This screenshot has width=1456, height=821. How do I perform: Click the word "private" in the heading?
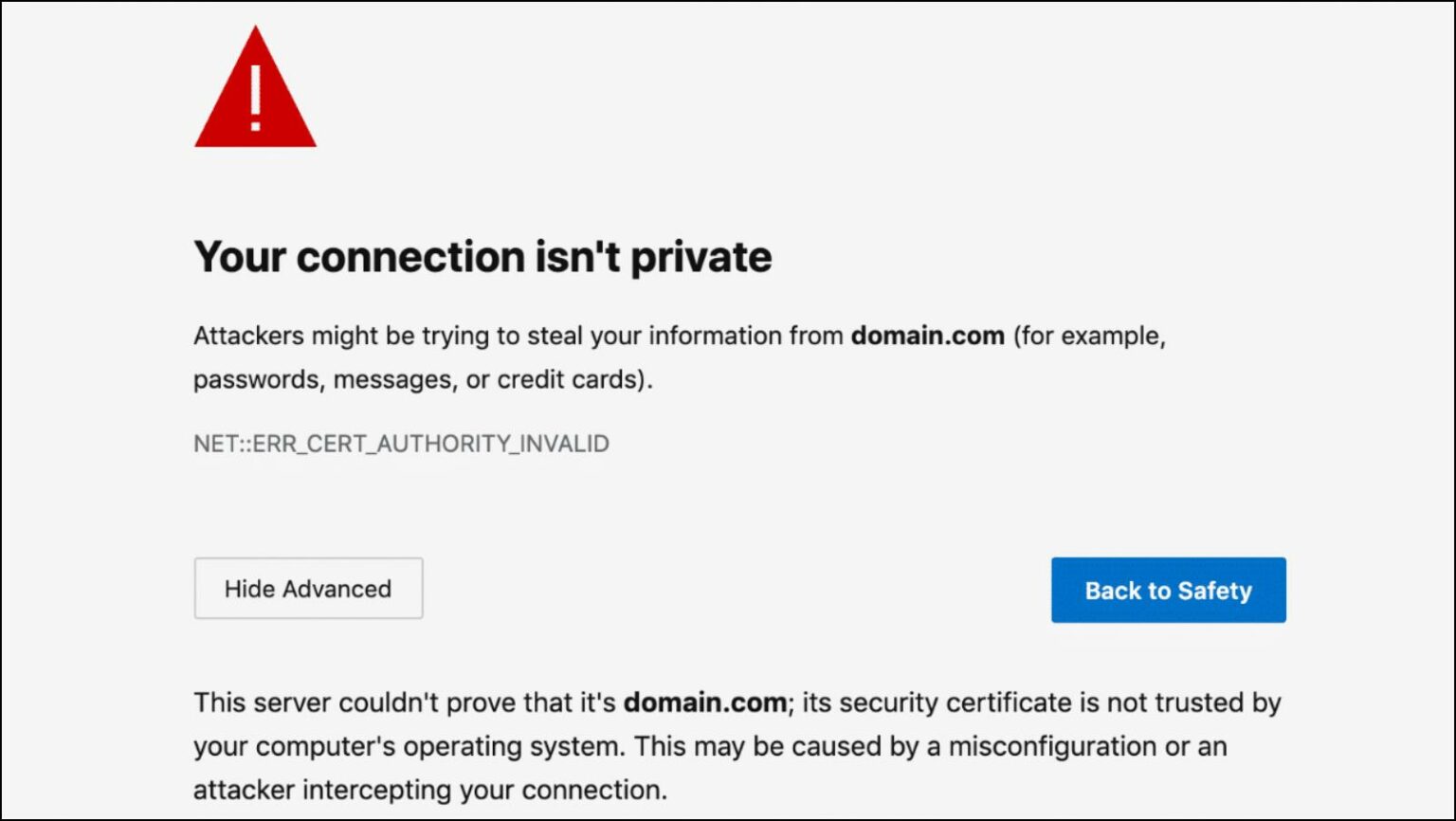(701, 257)
